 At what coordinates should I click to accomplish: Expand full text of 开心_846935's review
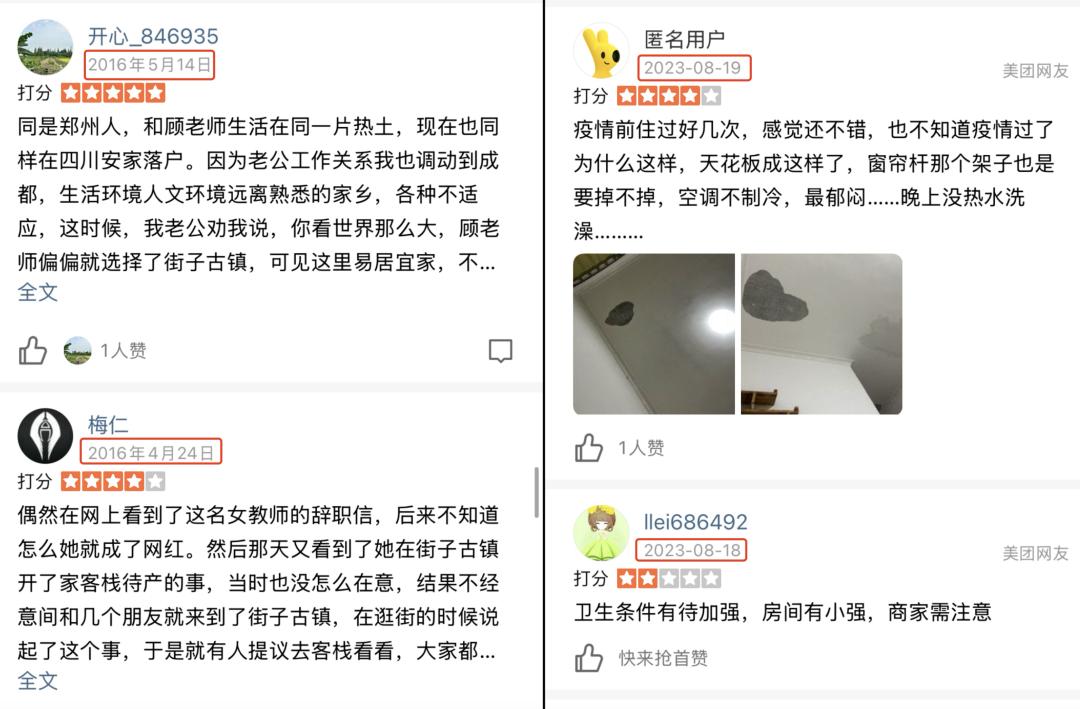(x=37, y=292)
